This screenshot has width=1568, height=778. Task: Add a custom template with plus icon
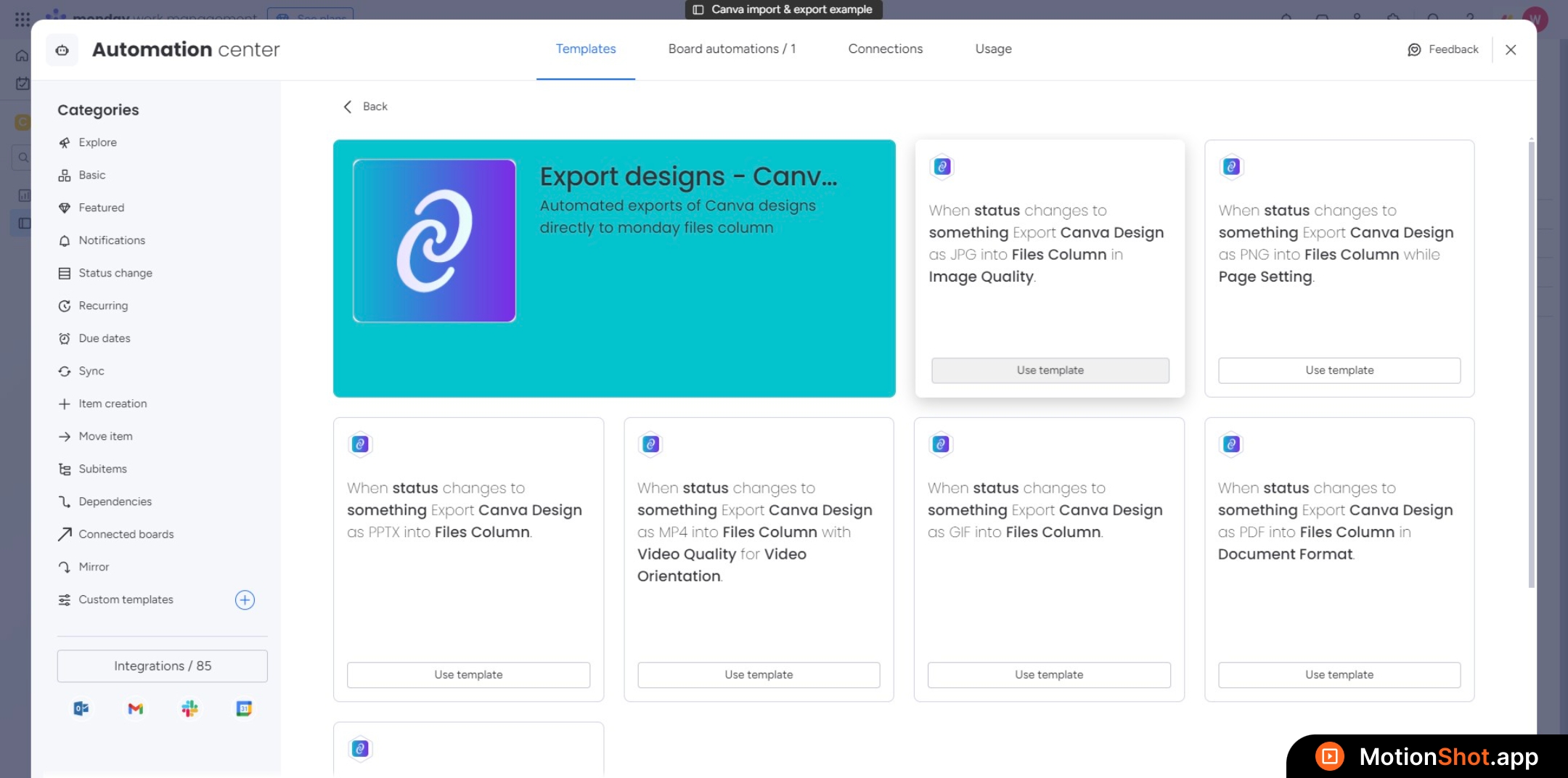245,599
